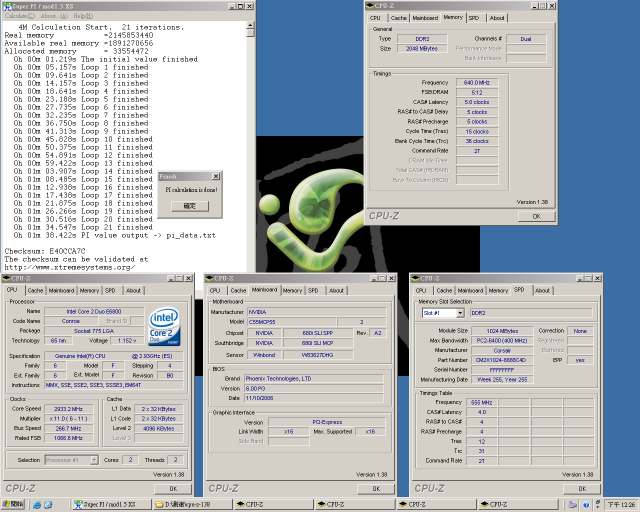Image resolution: width=640 pixels, height=512 pixels.
Task: Select SPD tab in Mainboard CPU-Z window
Action: point(313,290)
